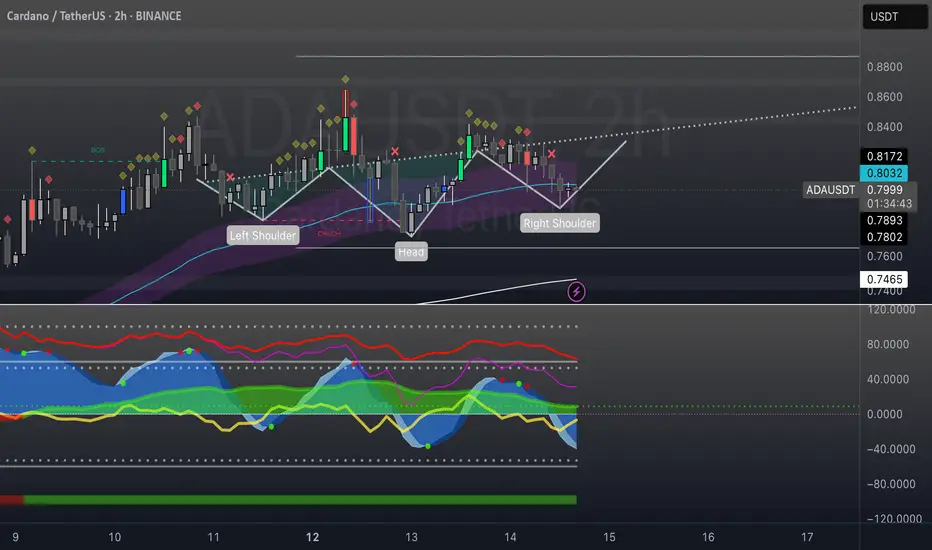Click the 0.8600 price axis label
932x550 pixels.
point(884,97)
